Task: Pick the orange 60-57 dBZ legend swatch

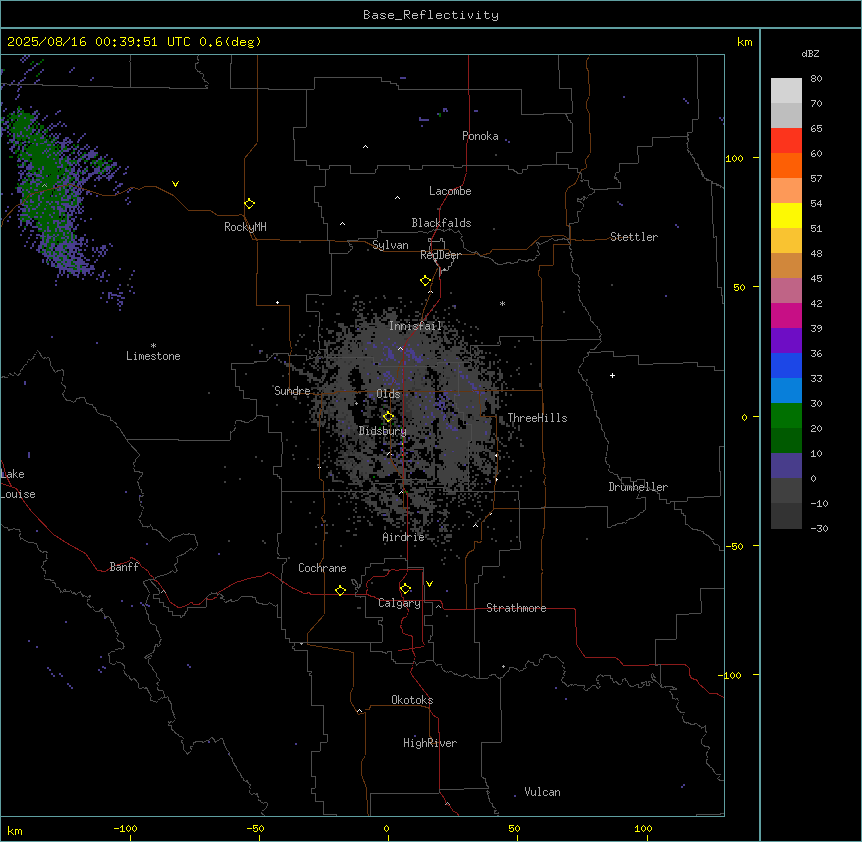Action: [x=786, y=165]
